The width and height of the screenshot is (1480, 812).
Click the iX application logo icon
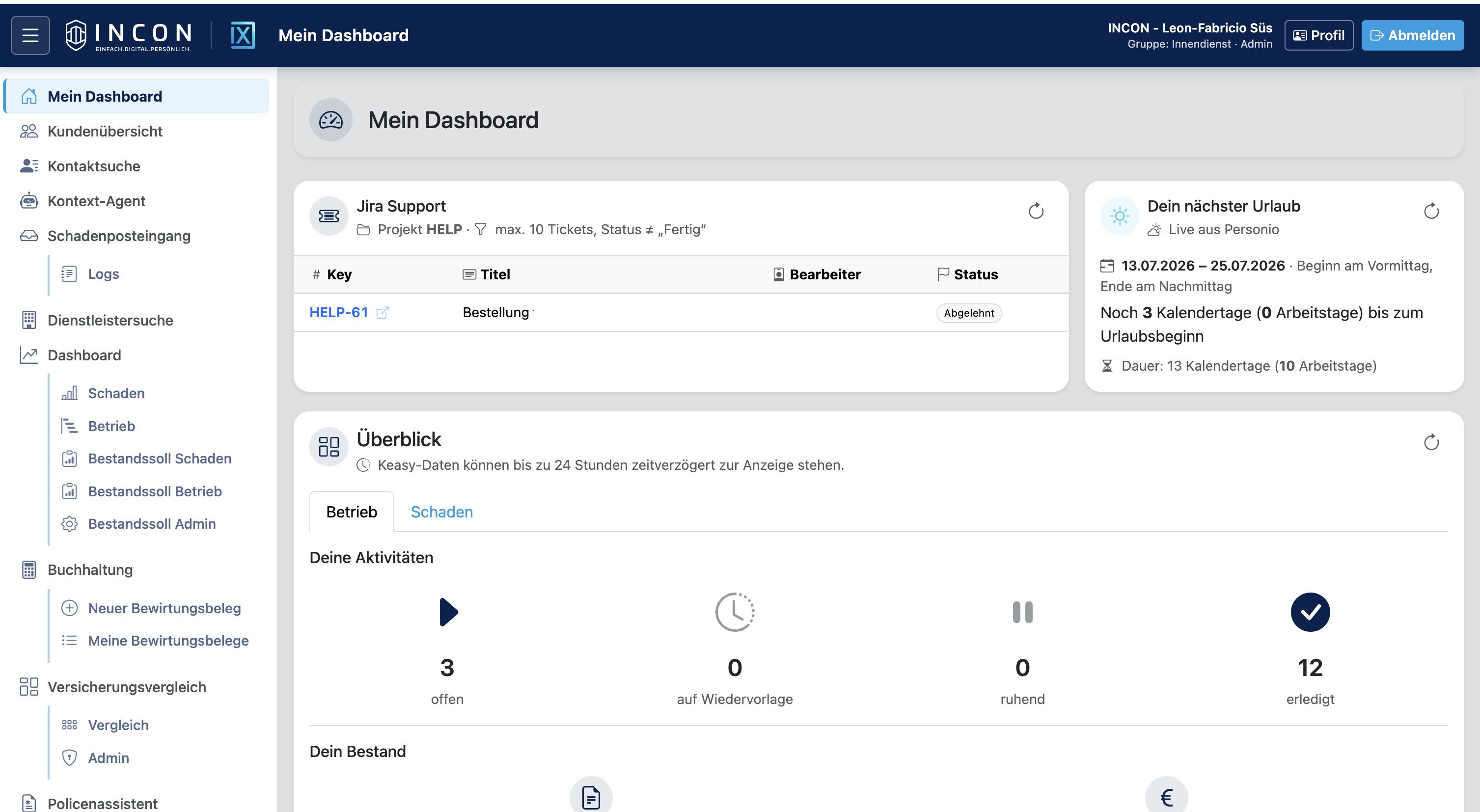click(243, 36)
